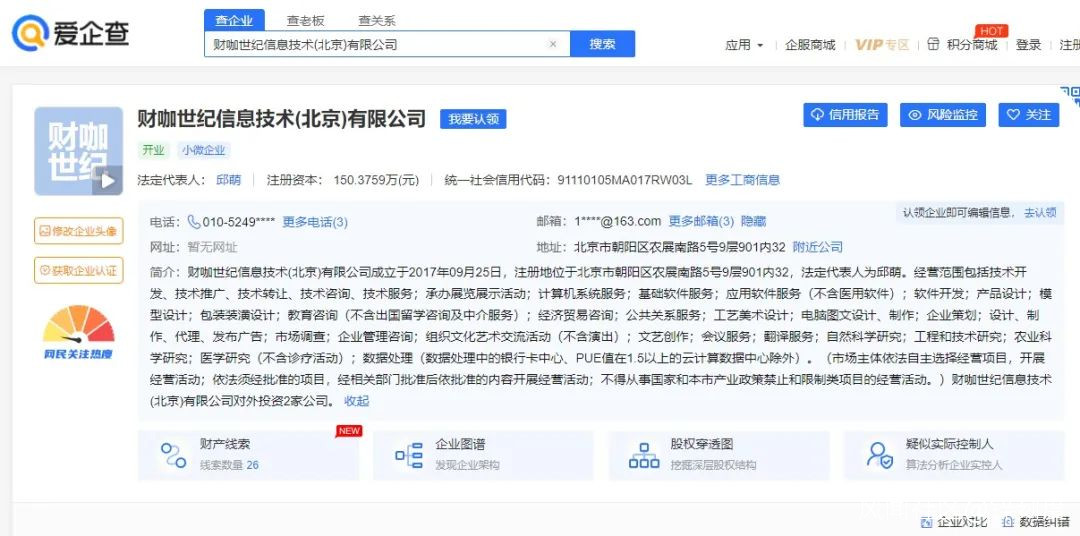Collapse the 简介 with 收起

click(x=357, y=401)
